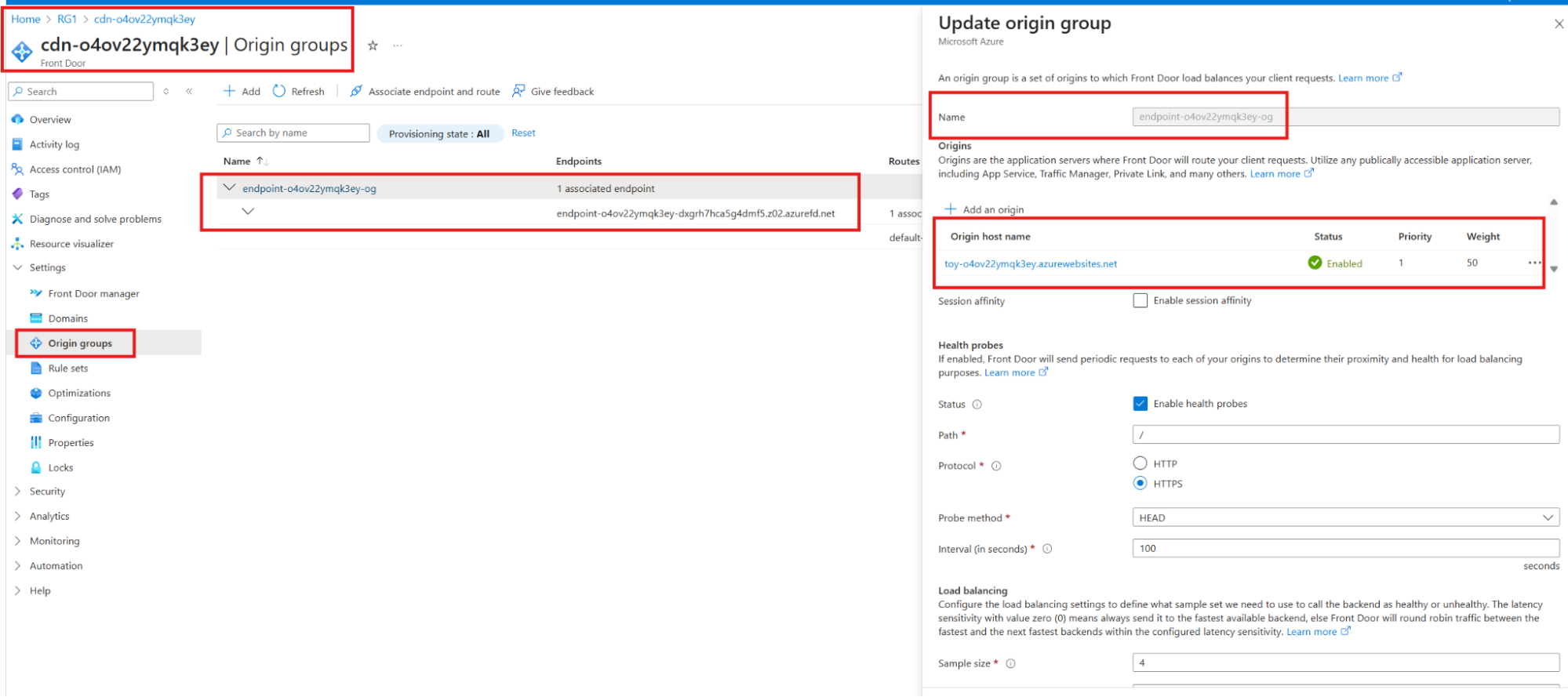Click the Interval in seconds input field
The height and width of the screenshot is (697, 1568).
(1344, 548)
